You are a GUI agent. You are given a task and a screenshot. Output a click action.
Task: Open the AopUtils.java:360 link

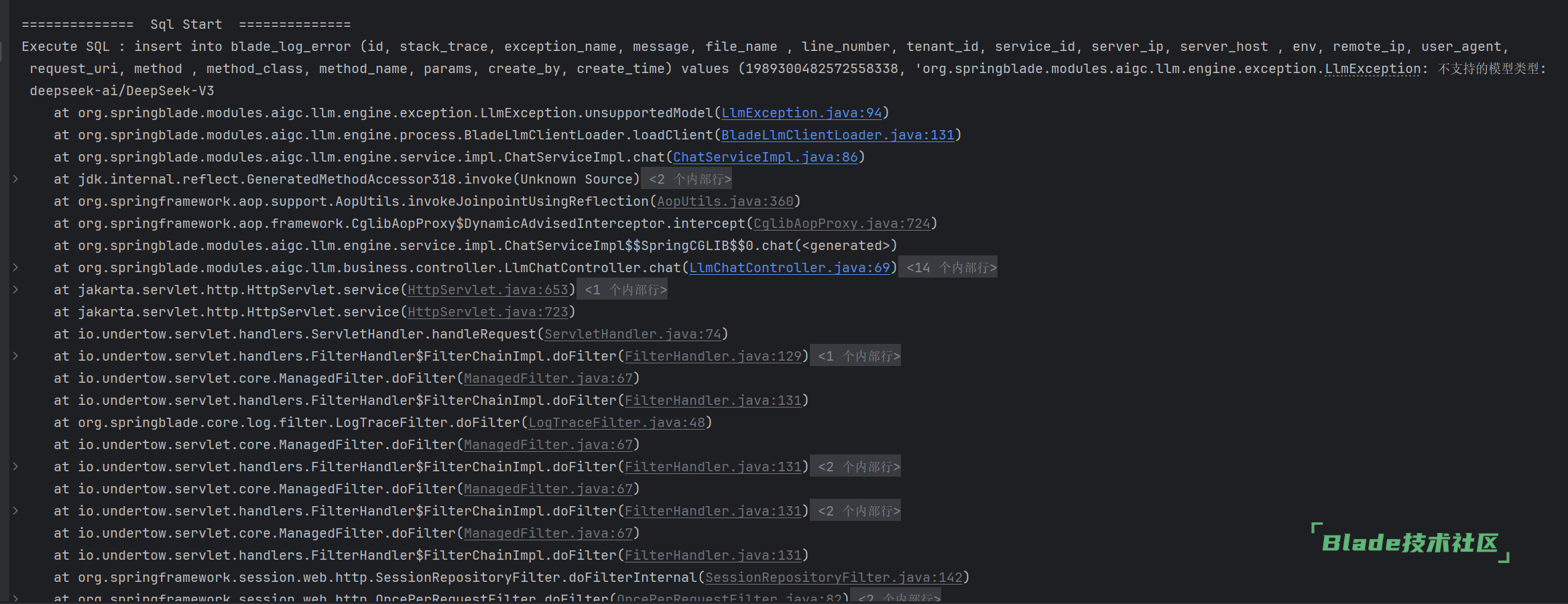[725, 201]
